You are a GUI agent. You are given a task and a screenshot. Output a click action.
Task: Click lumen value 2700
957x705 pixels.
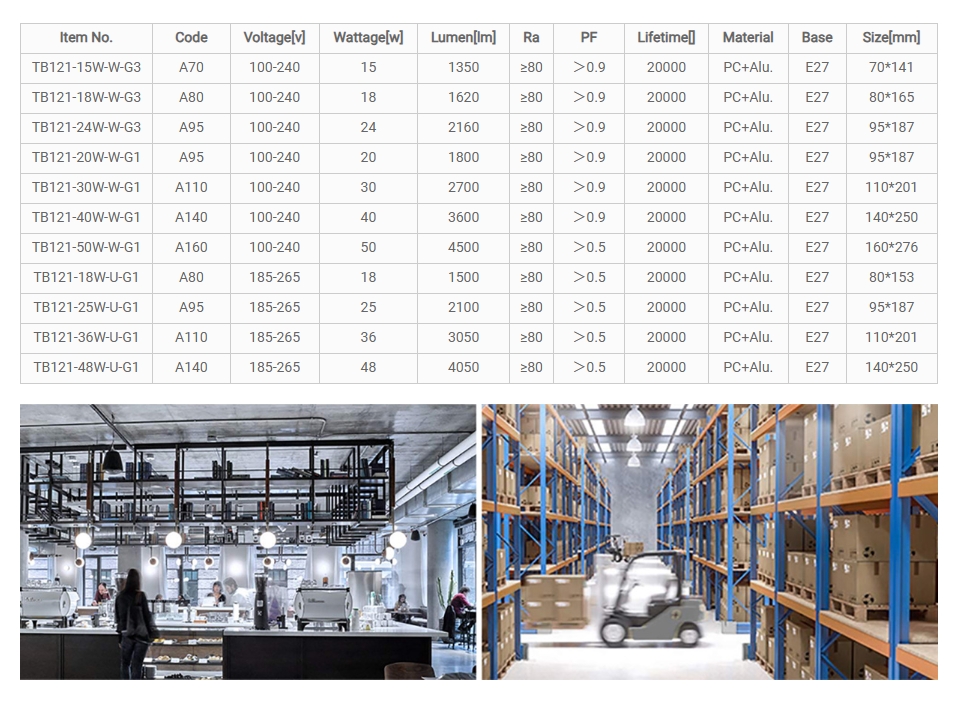463,187
